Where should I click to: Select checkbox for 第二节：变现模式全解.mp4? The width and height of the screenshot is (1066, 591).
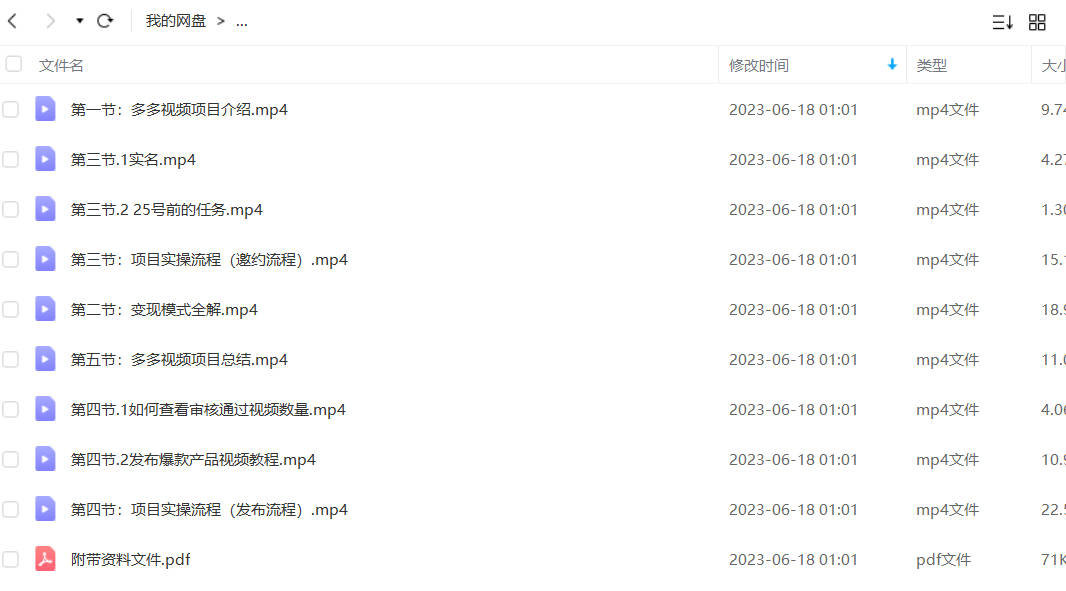[x=11, y=309]
